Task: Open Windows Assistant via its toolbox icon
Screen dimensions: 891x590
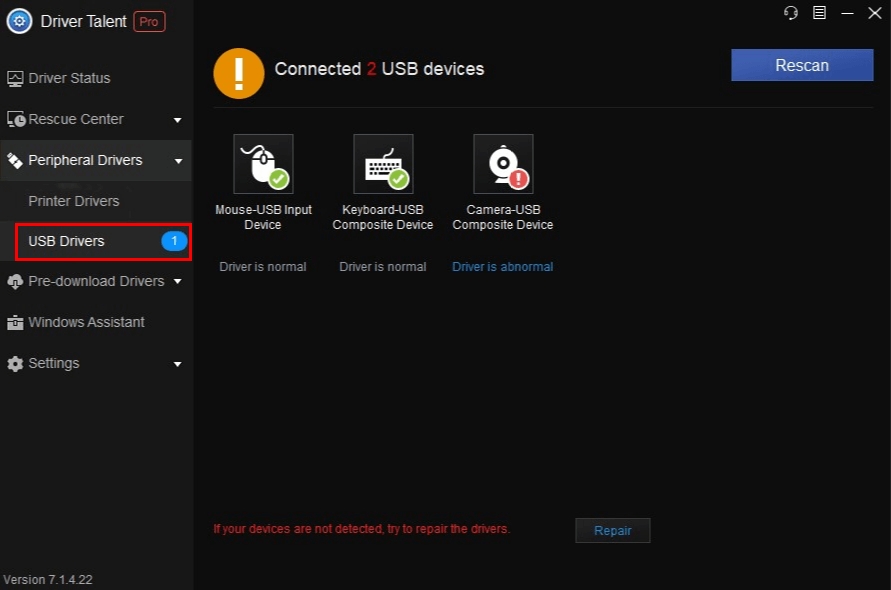Action: pyautogui.click(x=14, y=322)
